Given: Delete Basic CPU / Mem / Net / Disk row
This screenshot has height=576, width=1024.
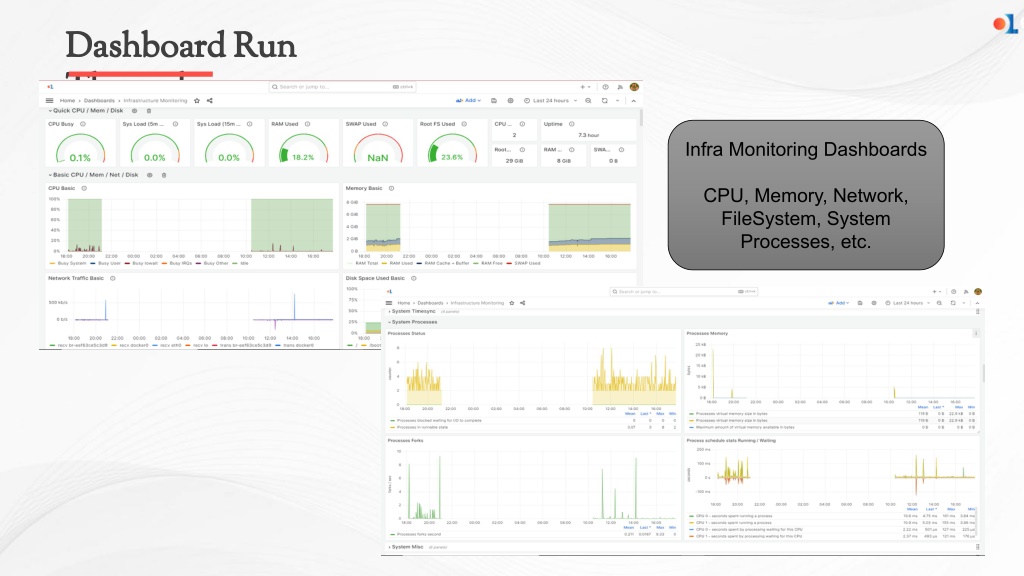Looking at the screenshot, I should coord(164,175).
